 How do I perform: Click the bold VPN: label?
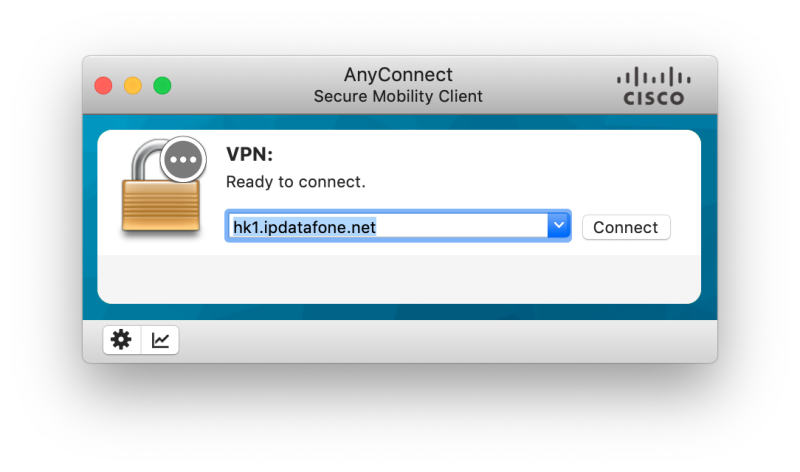pyautogui.click(x=249, y=154)
